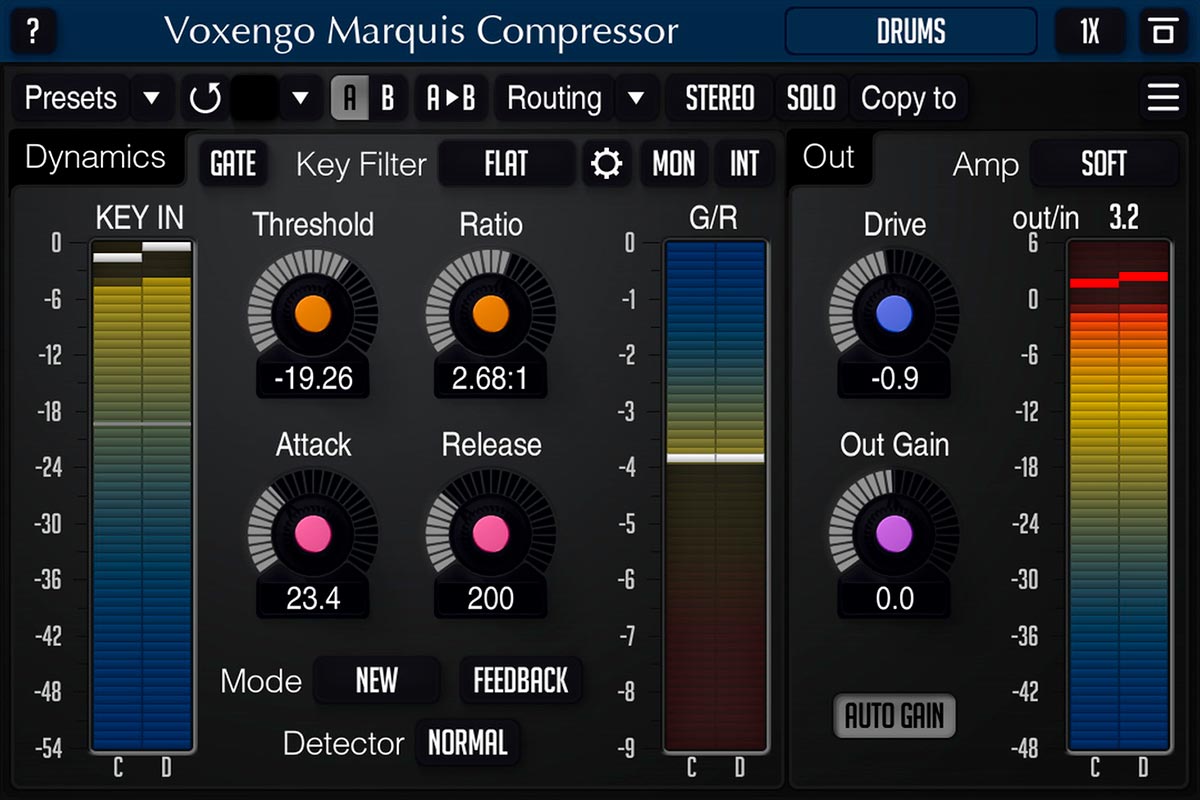Click the blue Drive knob
The width and height of the screenshot is (1200, 800).
tap(894, 314)
